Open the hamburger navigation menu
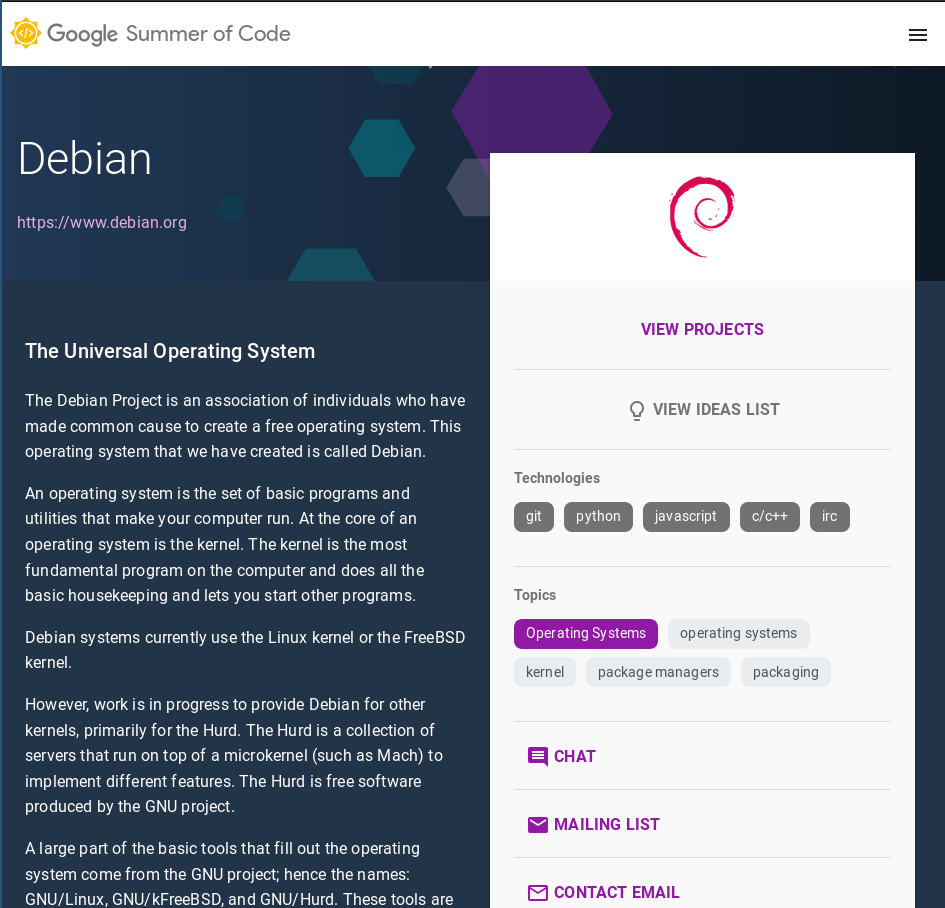This screenshot has width=945, height=908. pyautogui.click(x=917, y=35)
